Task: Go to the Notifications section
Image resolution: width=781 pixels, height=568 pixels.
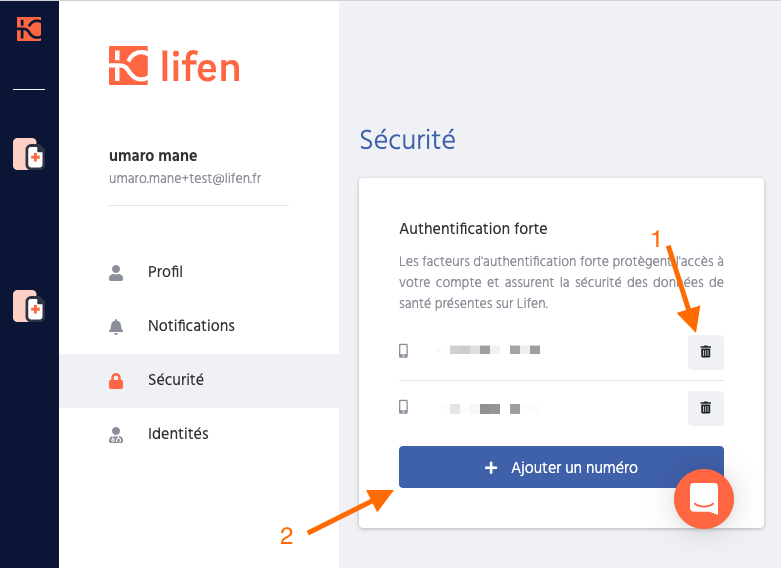Action: click(x=199, y=326)
